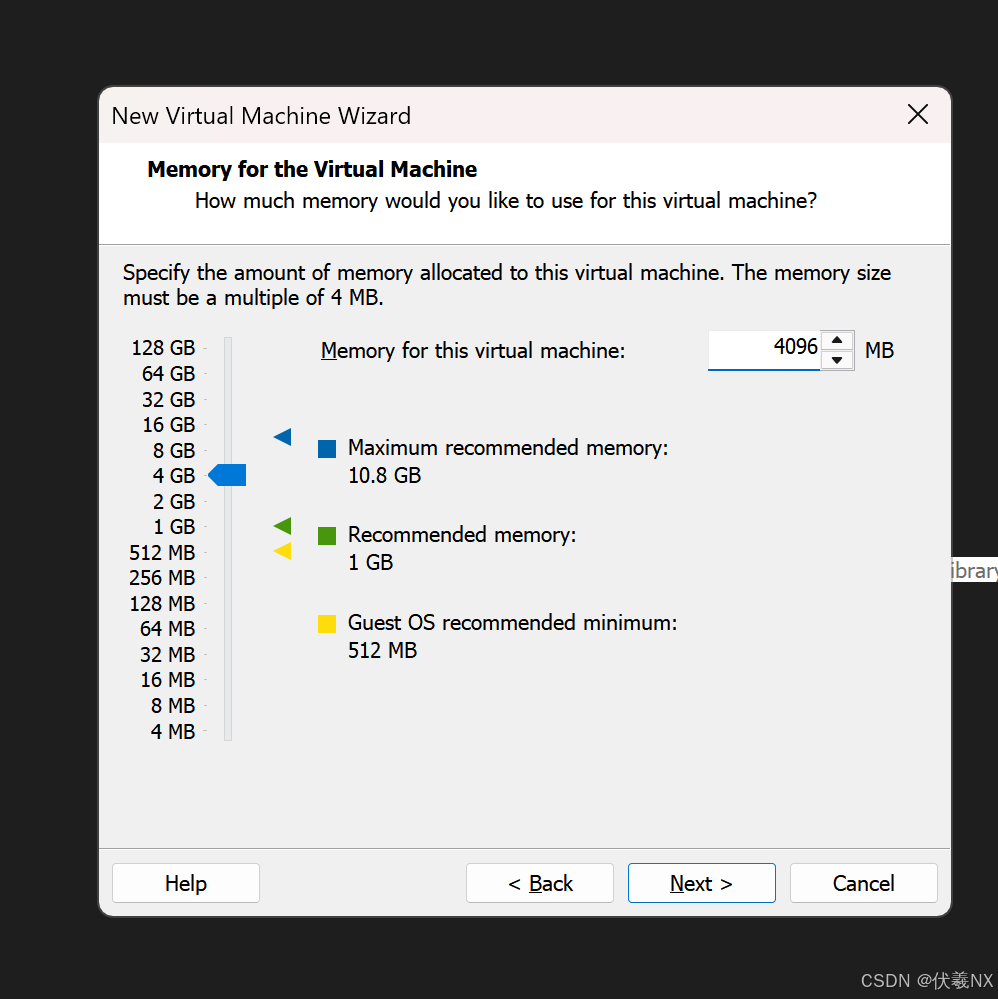This screenshot has height=999, width=998.
Task: Select the green recommended memory triangle marker
Action: [282, 524]
